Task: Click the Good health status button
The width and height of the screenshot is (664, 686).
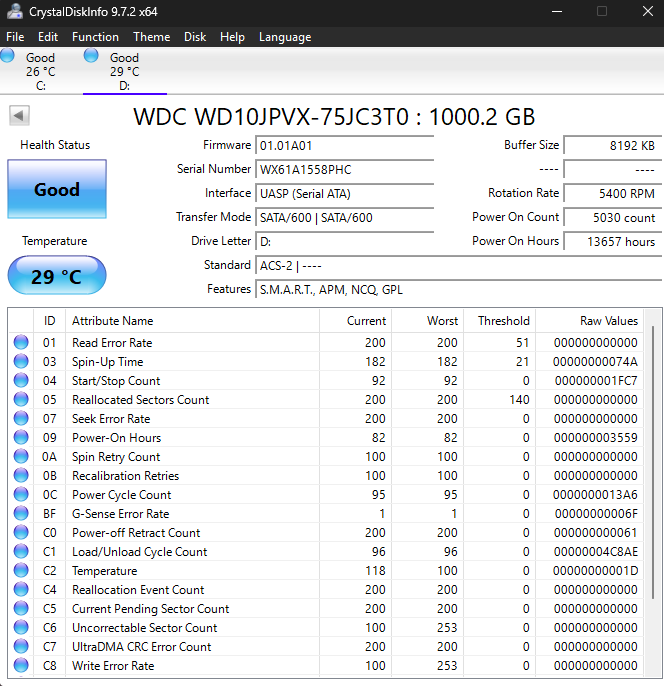Action: [x=57, y=189]
